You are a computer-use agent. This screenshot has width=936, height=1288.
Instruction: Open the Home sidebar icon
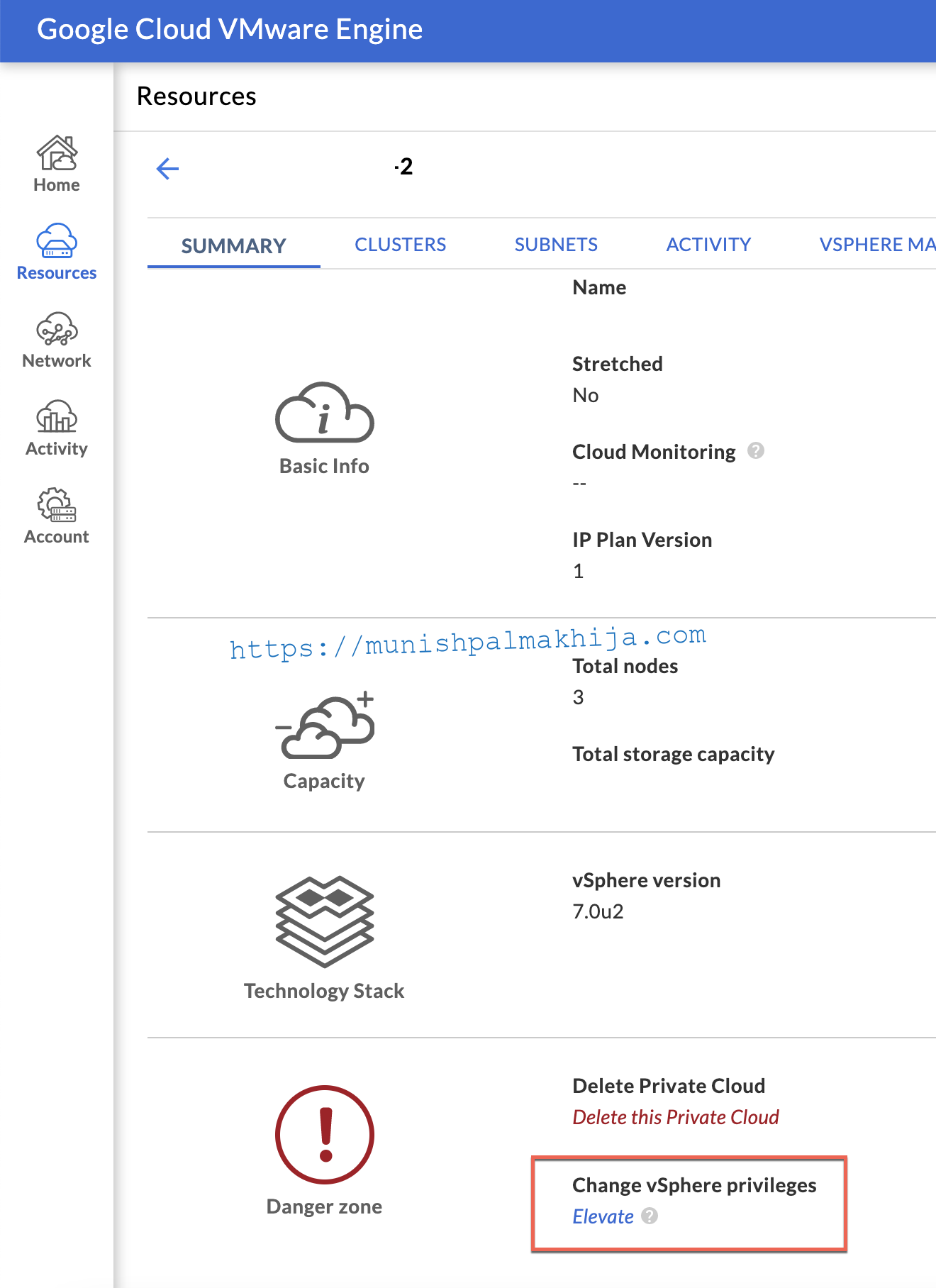coord(57,153)
